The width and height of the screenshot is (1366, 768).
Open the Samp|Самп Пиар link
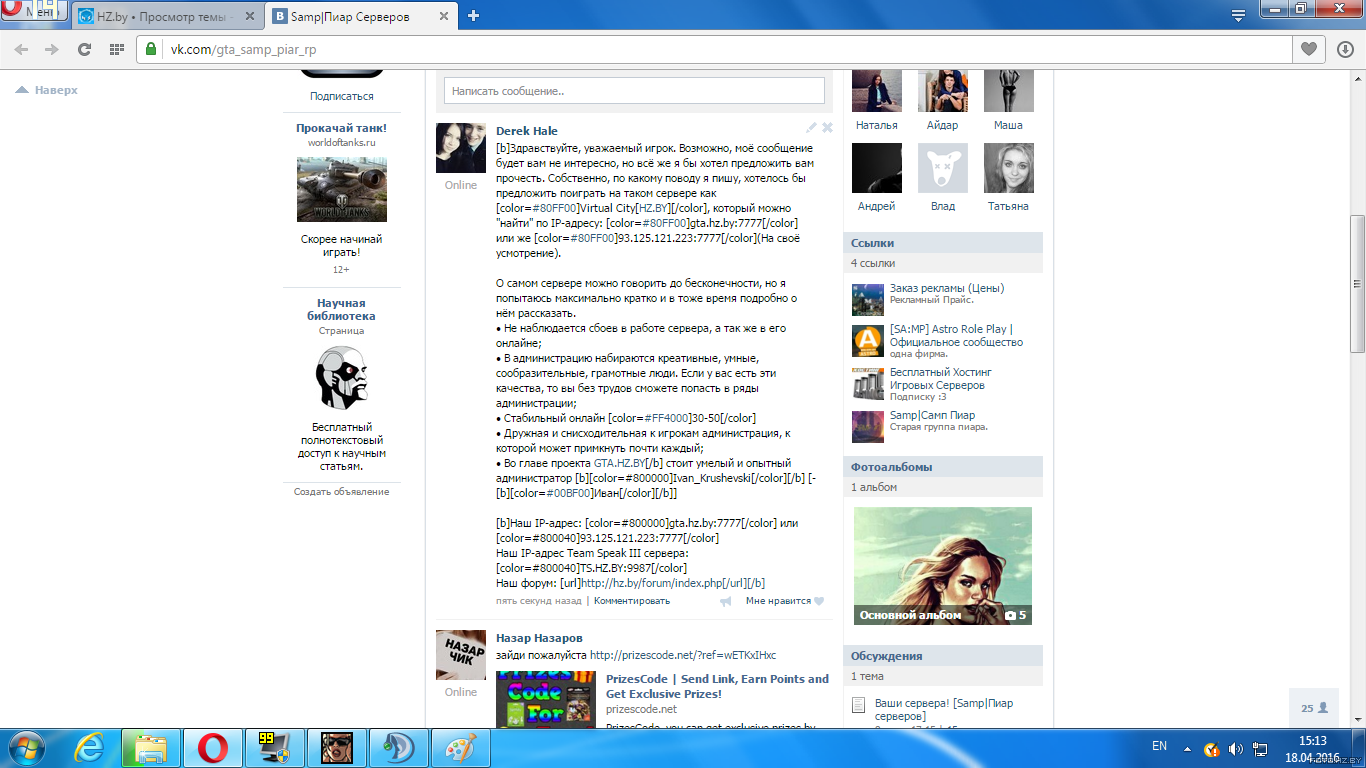(x=932, y=415)
